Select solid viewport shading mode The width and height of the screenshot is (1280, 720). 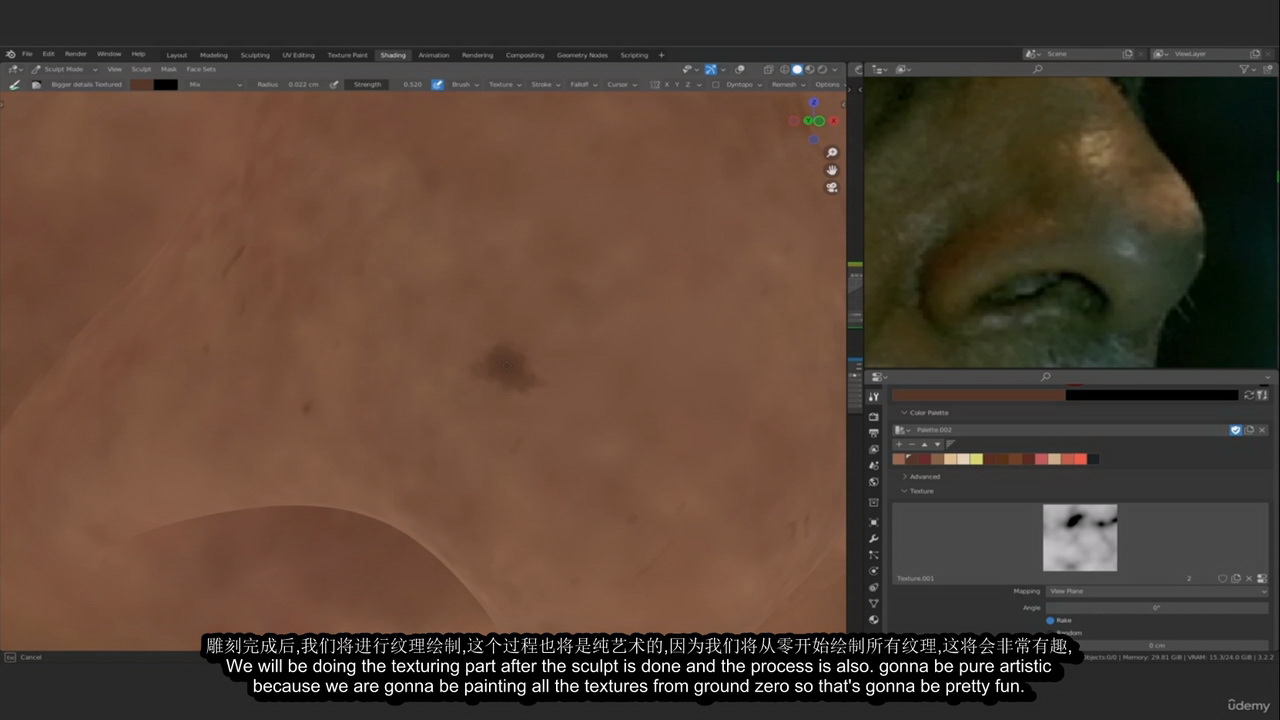(x=797, y=69)
